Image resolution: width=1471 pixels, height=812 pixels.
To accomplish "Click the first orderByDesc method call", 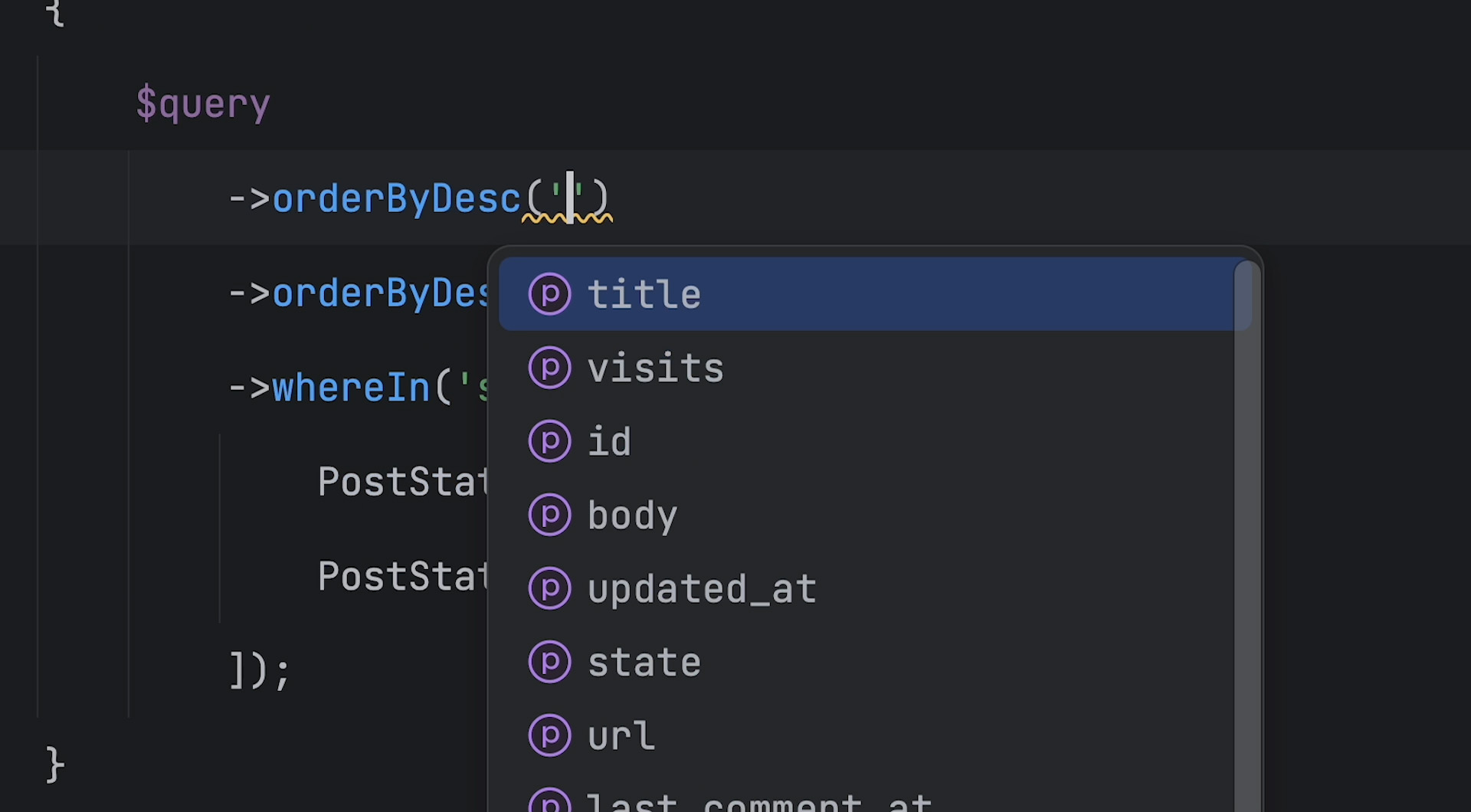I will 397,198.
